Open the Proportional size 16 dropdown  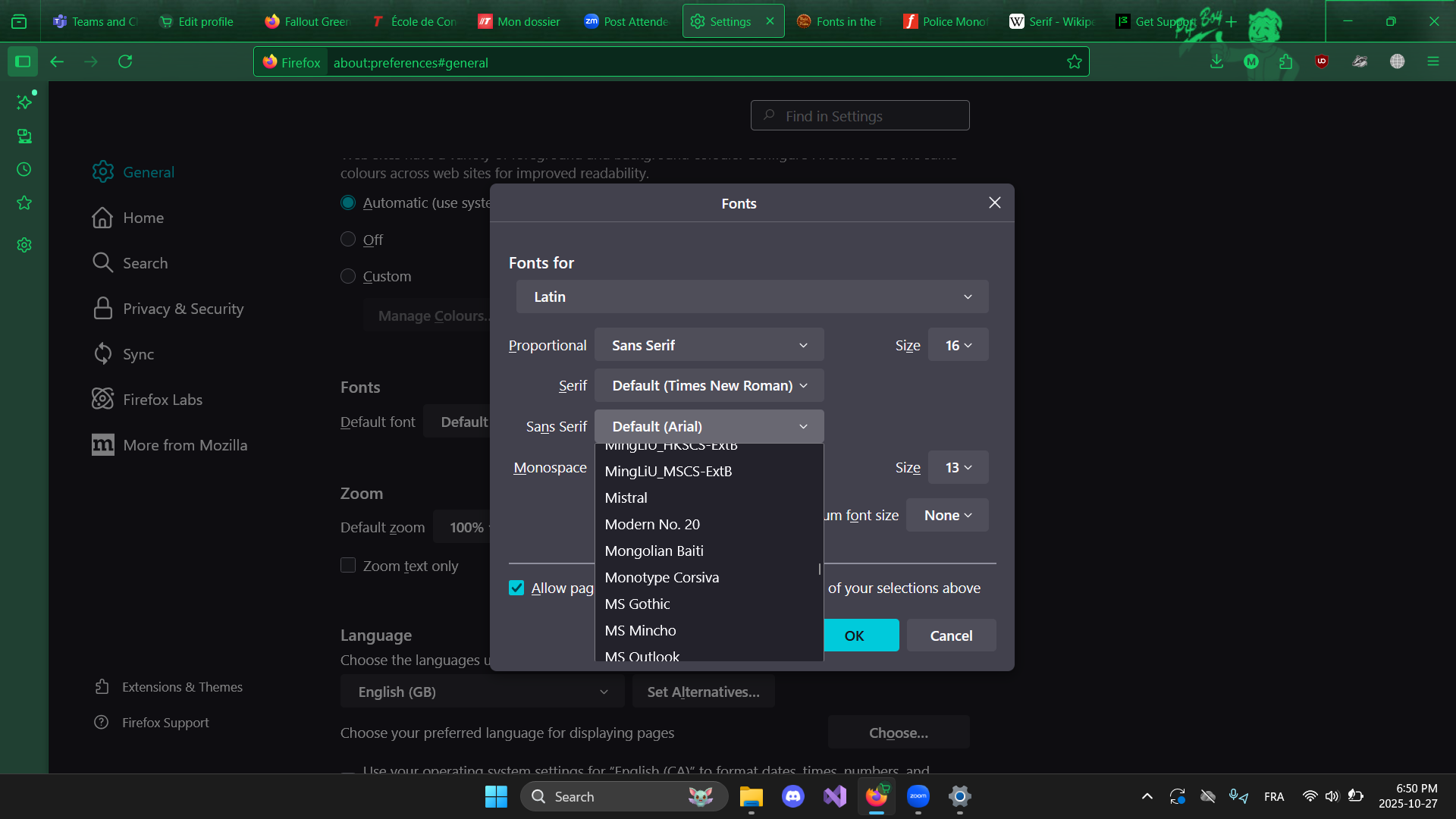(958, 345)
